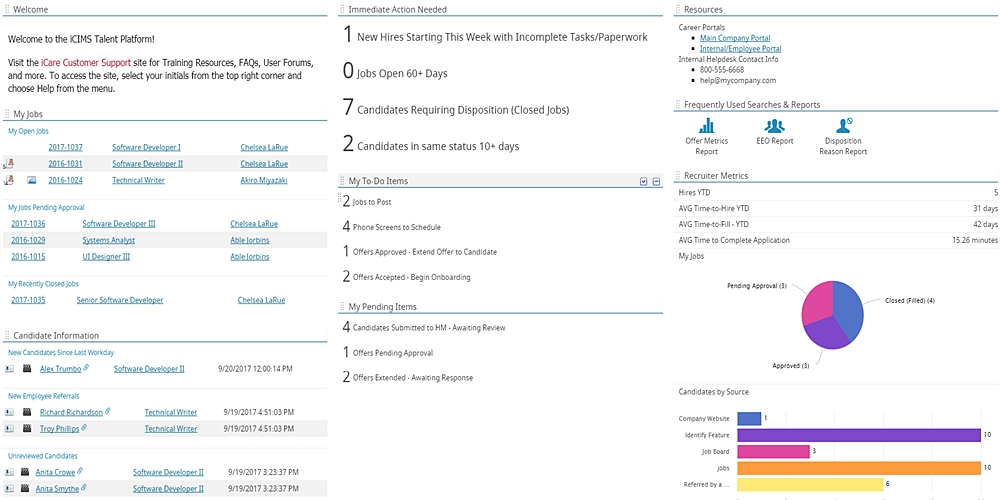Open the Internal/Employee Portal link
1000x500 pixels.
pyautogui.click(x=740, y=48)
